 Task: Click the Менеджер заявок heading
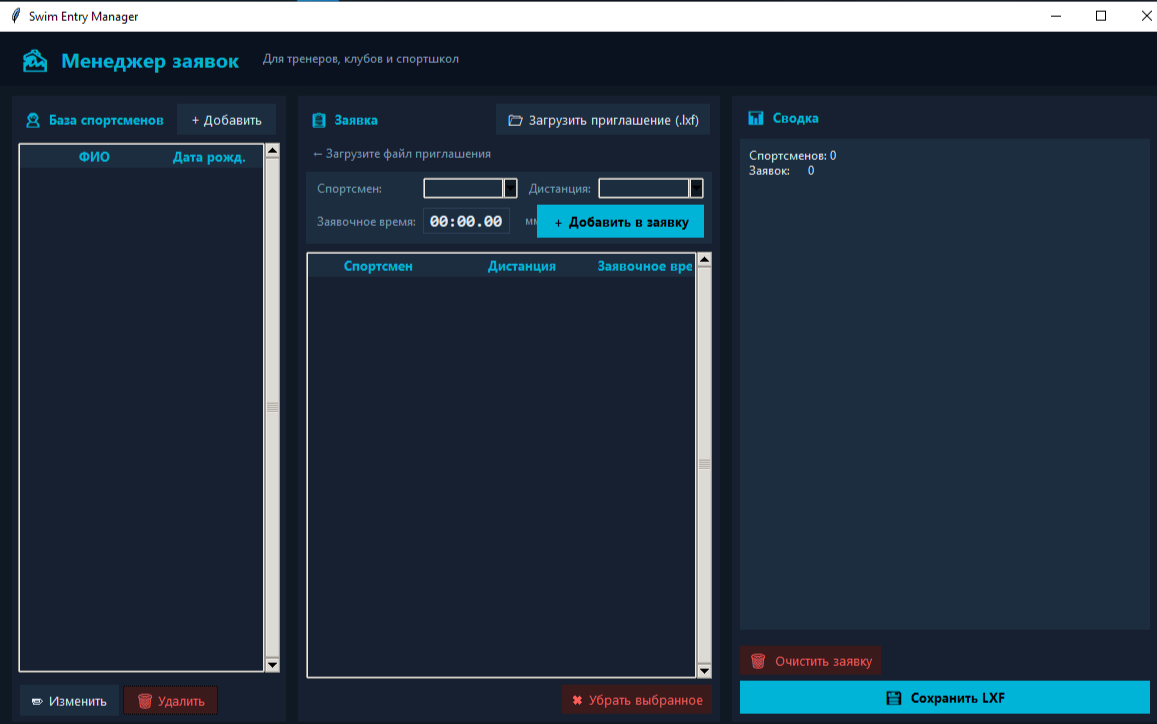pyautogui.click(x=150, y=61)
